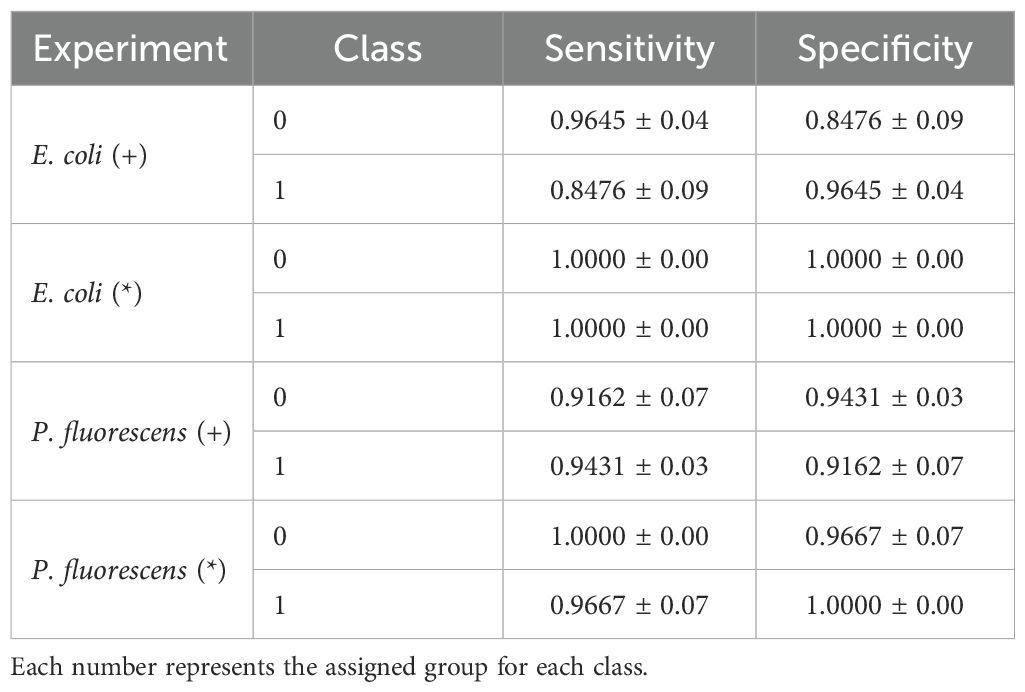Click Specificity value 0.9667 ± 0.07
Viewport: 1025px width, 692px height.
(x=884, y=536)
